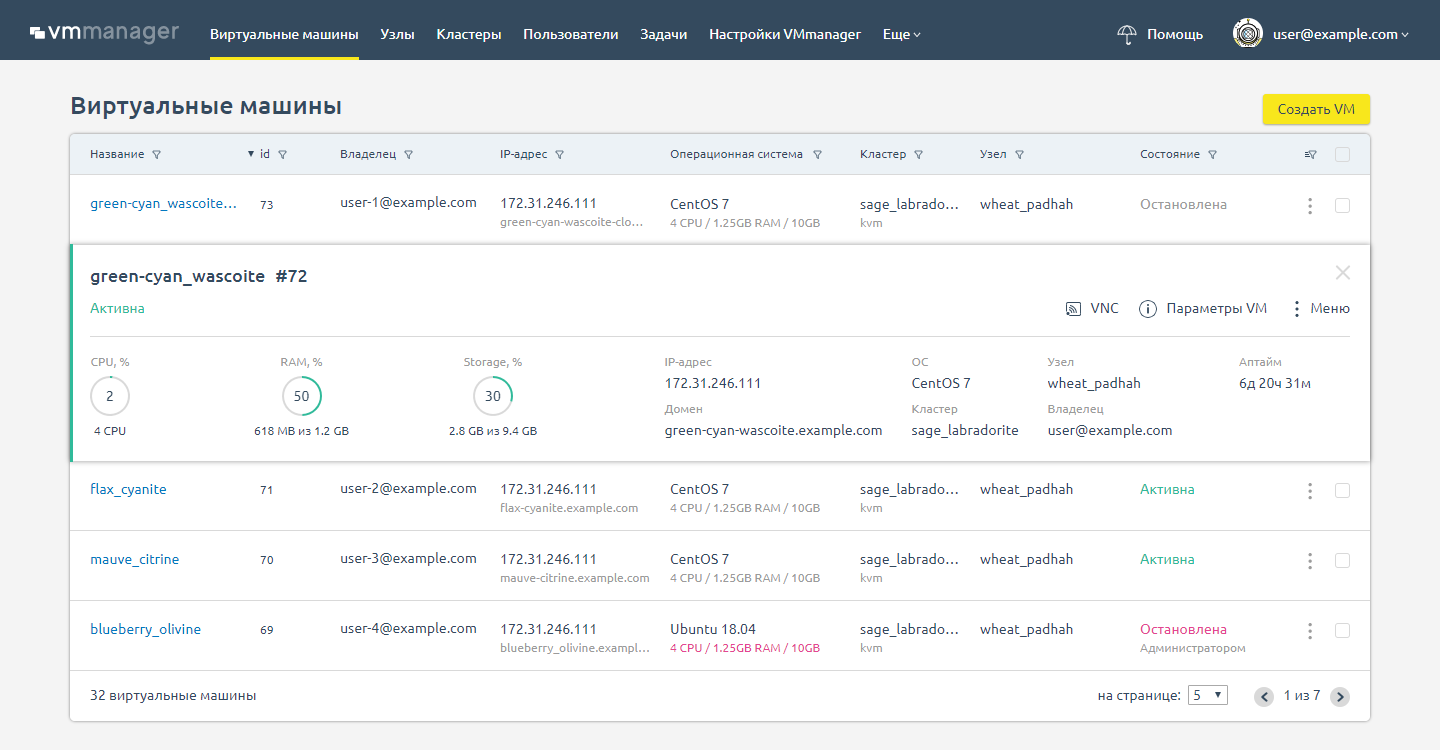The height and width of the screenshot is (750, 1440).
Task: Click the user avatar image
Action: pos(1247,34)
